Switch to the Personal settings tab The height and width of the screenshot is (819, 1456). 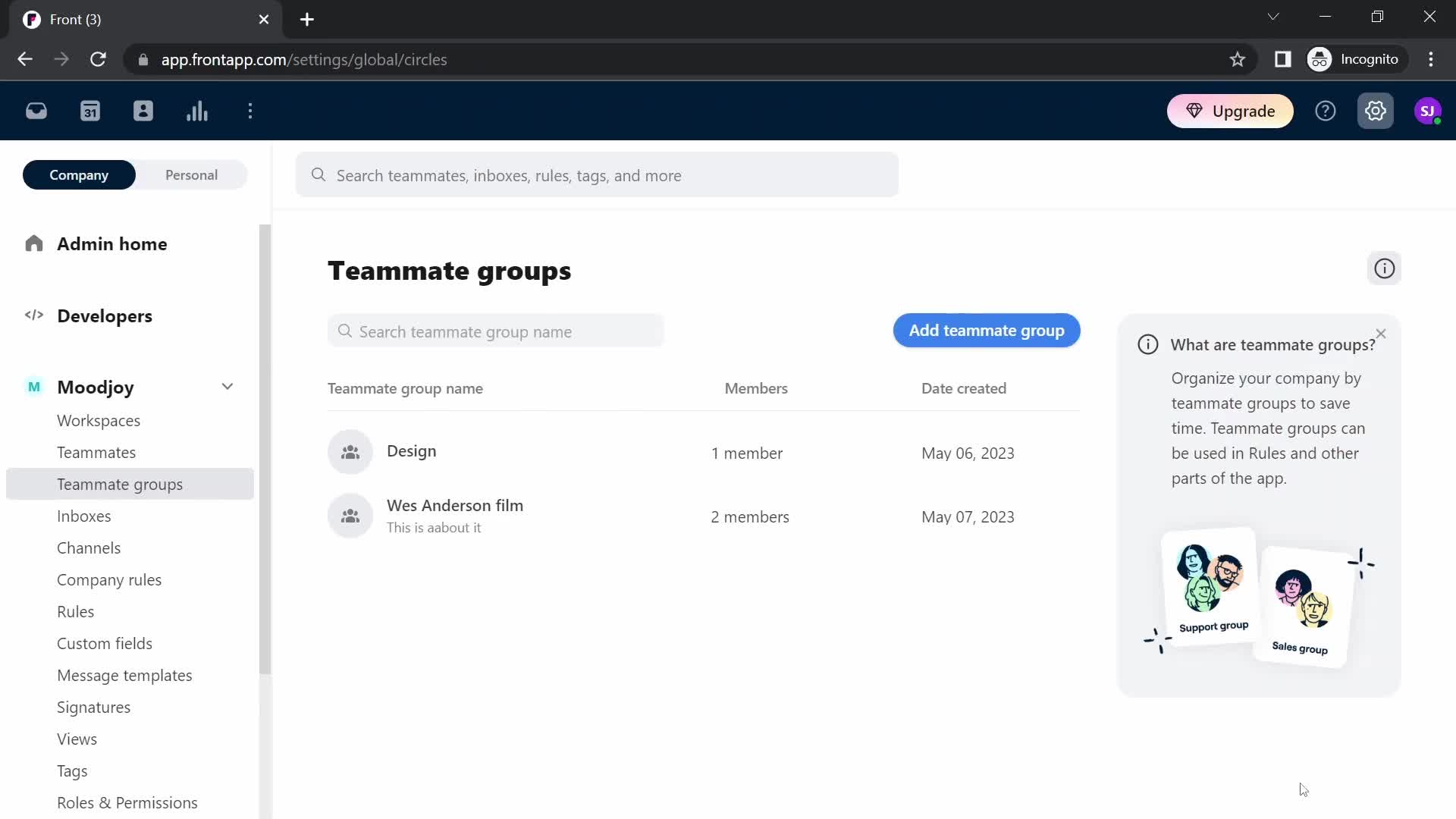pyautogui.click(x=191, y=175)
